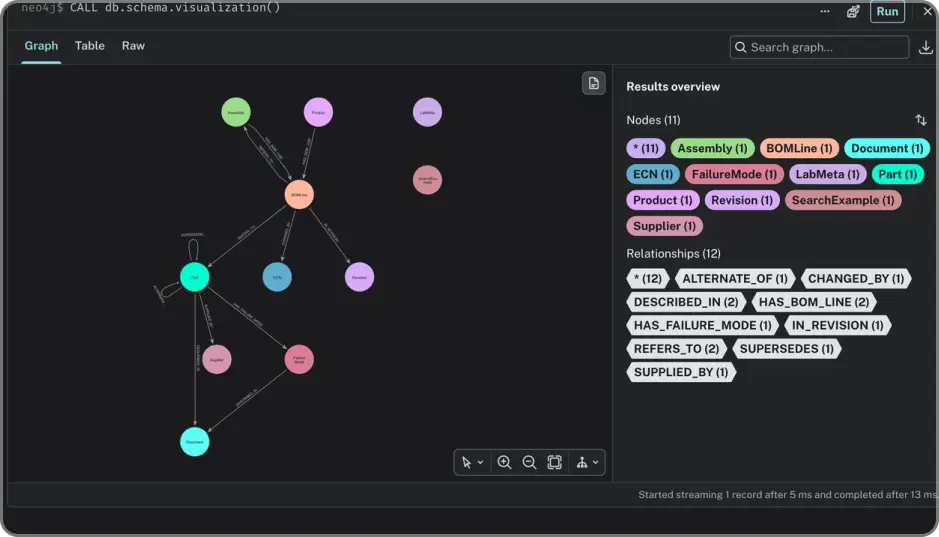
Task: Click the green Assembly graph node
Action: coord(236,112)
